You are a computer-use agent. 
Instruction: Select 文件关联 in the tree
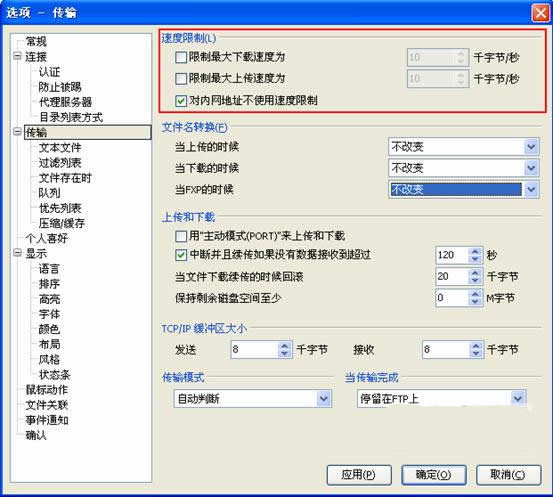(x=47, y=405)
